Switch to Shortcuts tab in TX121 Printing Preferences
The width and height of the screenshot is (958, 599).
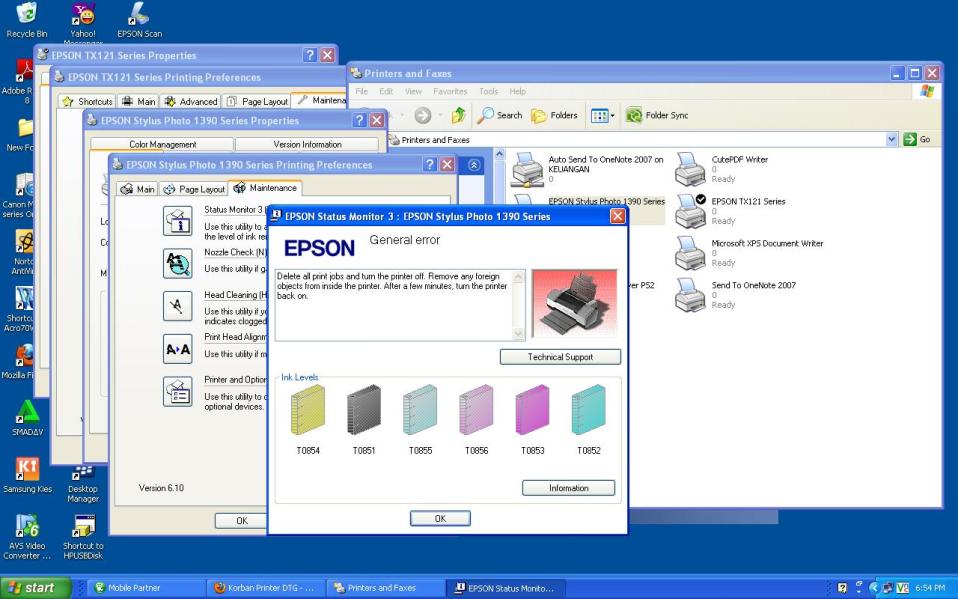87,101
